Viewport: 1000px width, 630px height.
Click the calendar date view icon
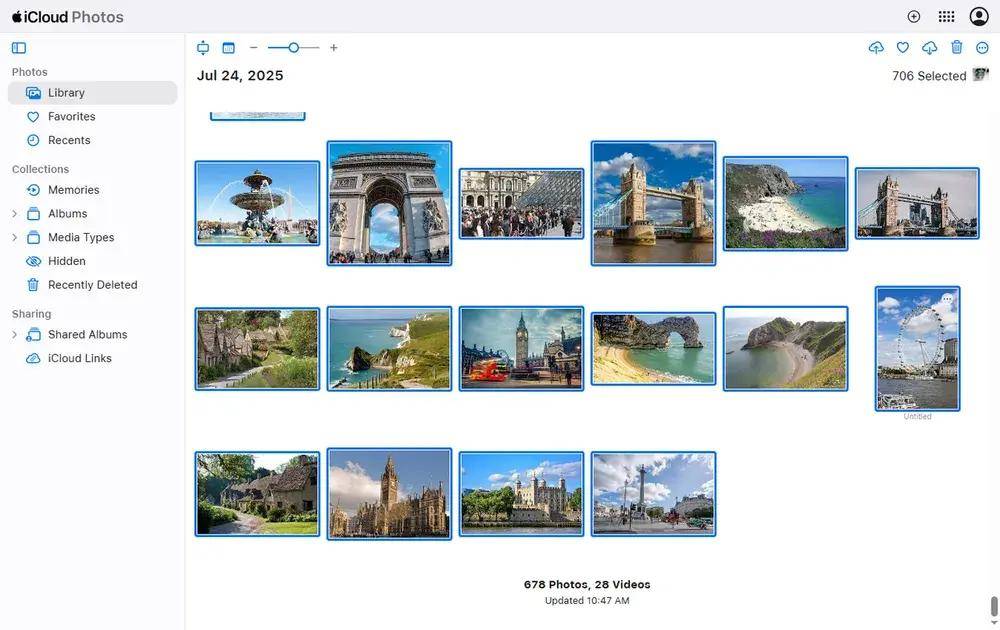point(228,48)
